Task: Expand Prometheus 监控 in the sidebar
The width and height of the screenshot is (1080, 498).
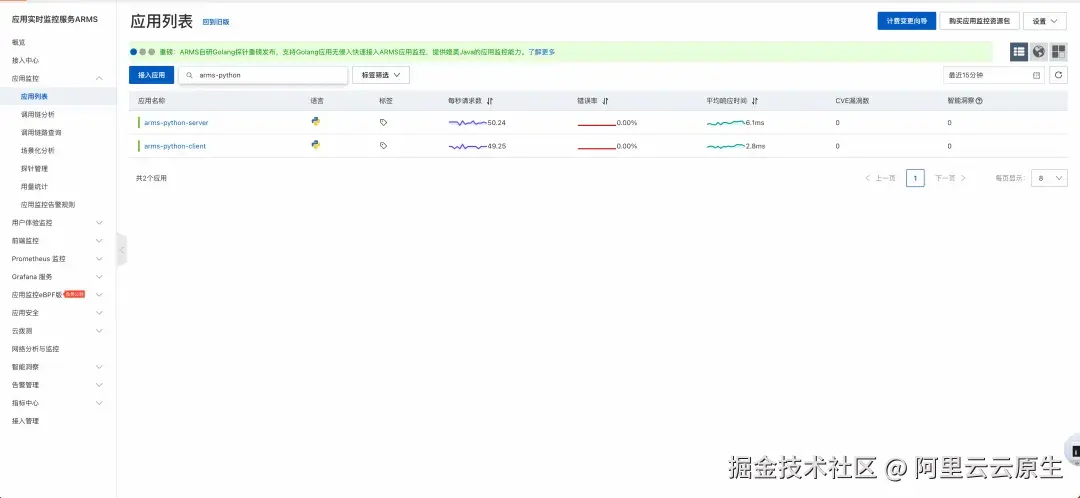Action: tap(98, 258)
